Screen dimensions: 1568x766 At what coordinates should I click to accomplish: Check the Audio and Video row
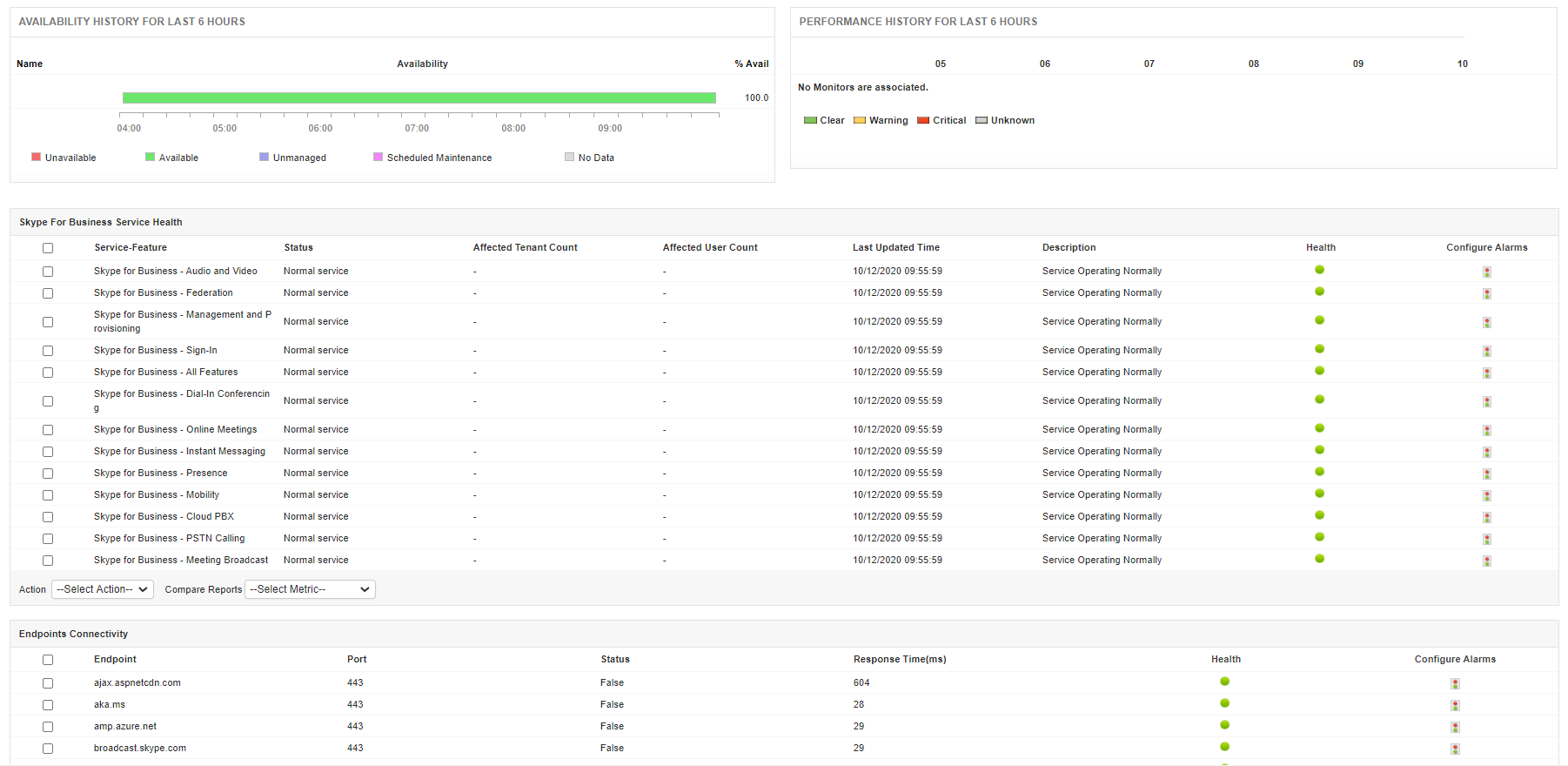[48, 272]
